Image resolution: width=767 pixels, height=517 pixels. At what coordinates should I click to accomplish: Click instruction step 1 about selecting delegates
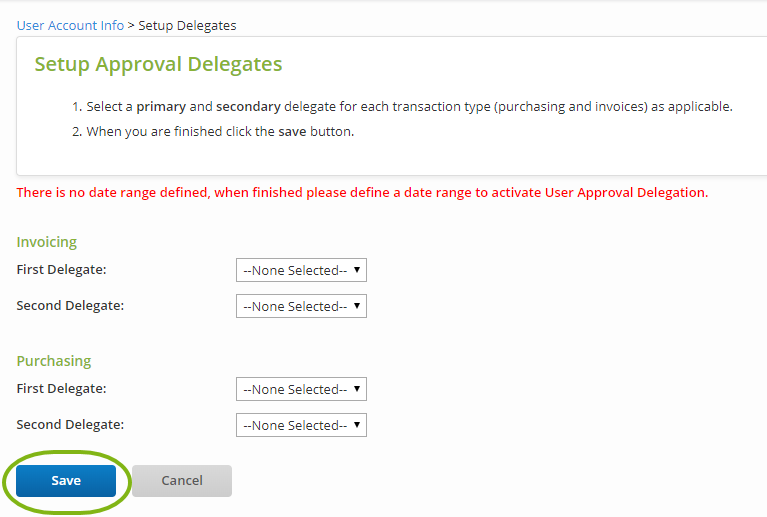coord(409,106)
